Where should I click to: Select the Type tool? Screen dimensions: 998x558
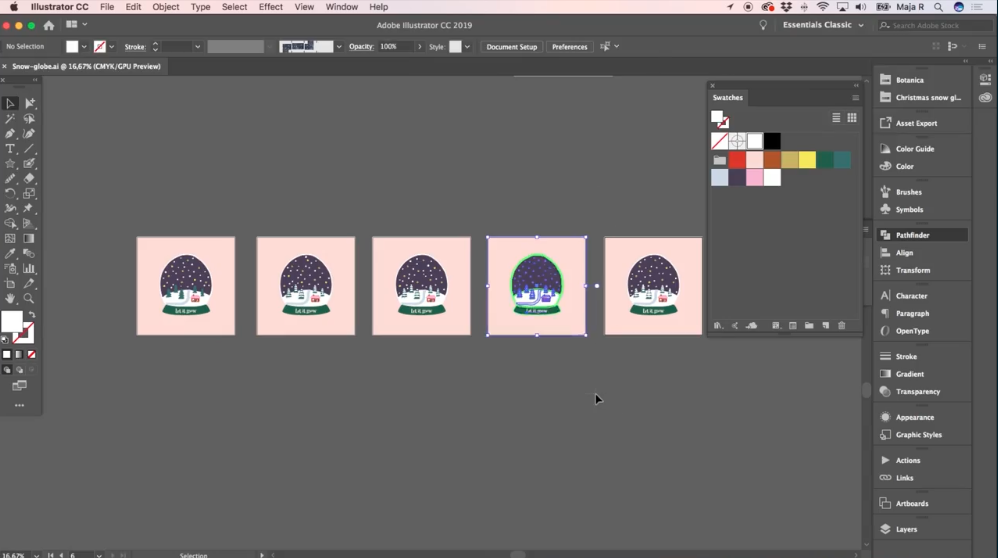[10, 148]
